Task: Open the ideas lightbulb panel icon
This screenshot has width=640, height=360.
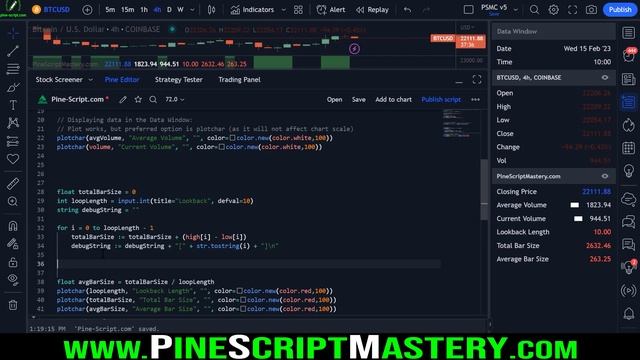Action: tap(629, 171)
